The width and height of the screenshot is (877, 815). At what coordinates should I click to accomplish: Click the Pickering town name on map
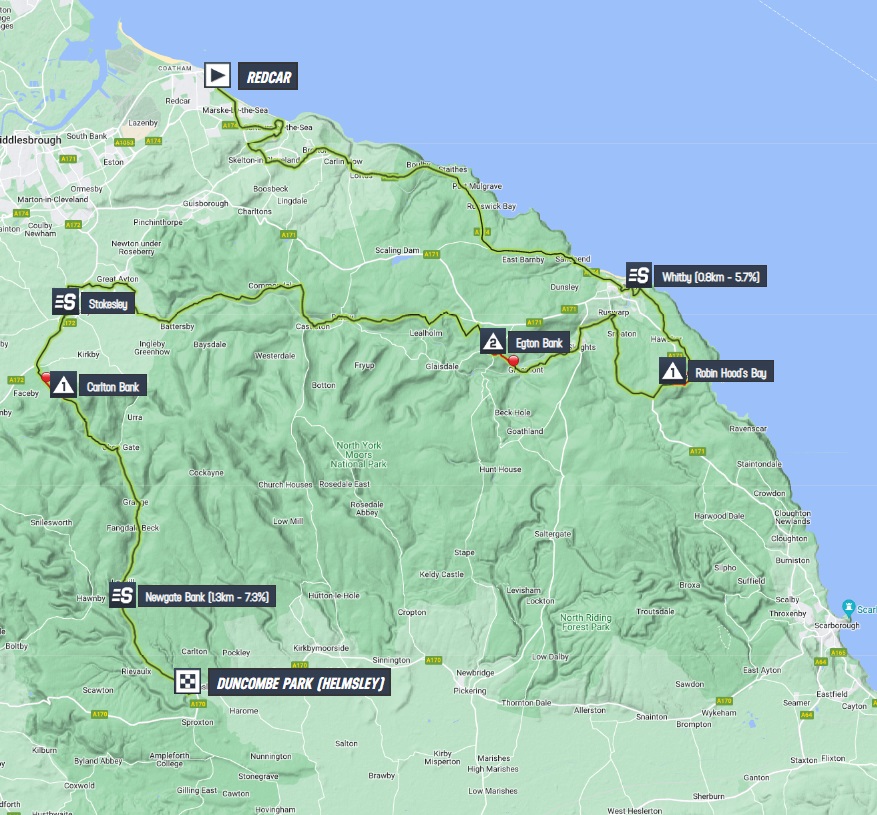[470, 690]
